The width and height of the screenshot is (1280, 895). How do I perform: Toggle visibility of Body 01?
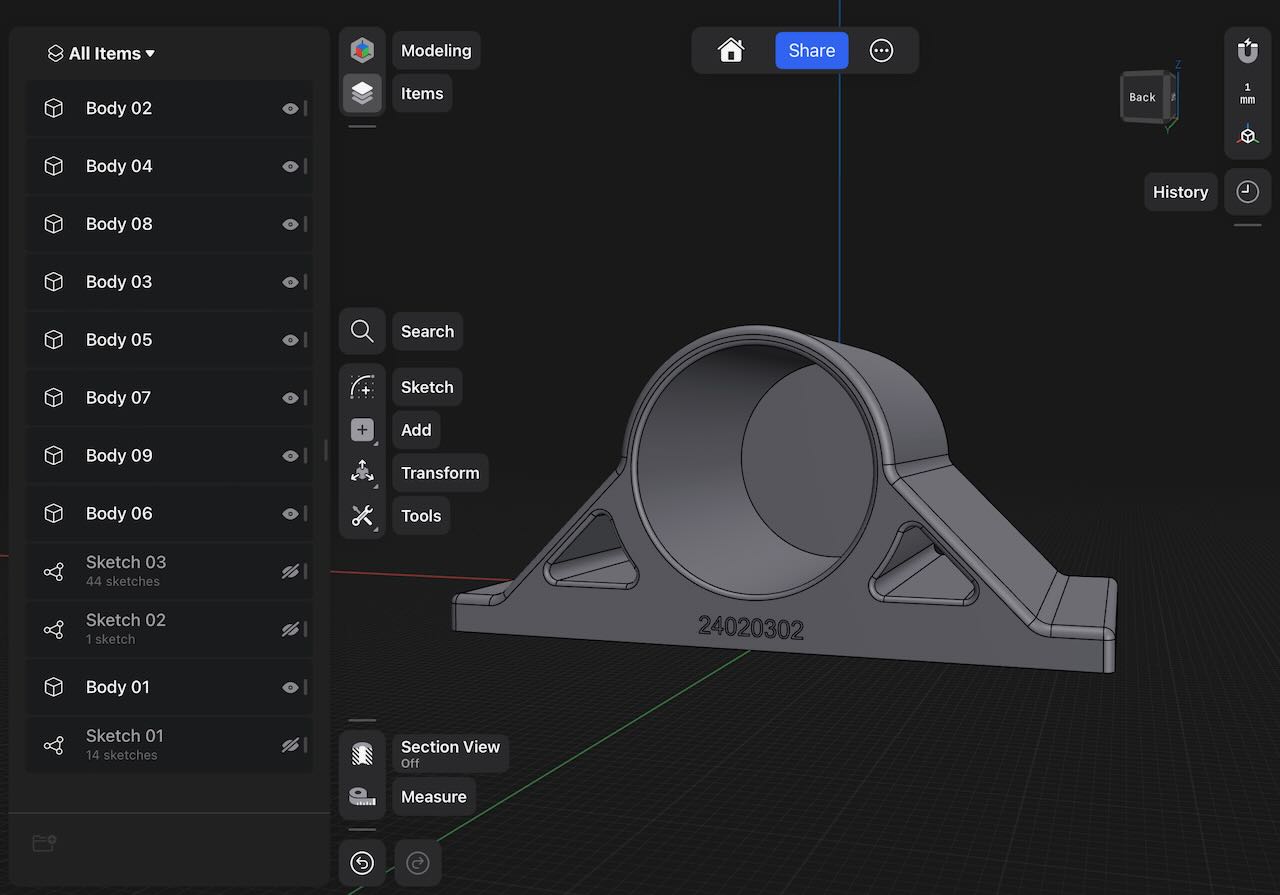290,688
